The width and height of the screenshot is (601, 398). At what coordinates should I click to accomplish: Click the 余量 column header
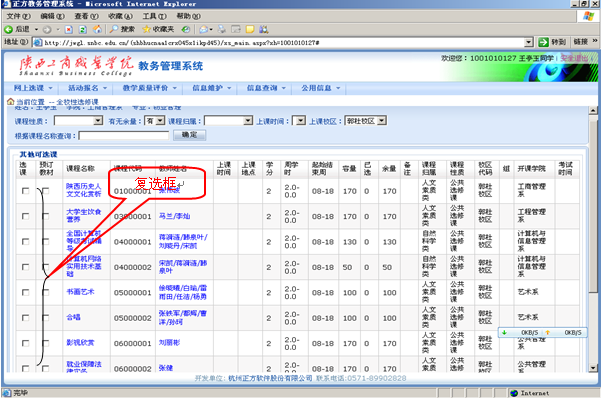click(389, 169)
